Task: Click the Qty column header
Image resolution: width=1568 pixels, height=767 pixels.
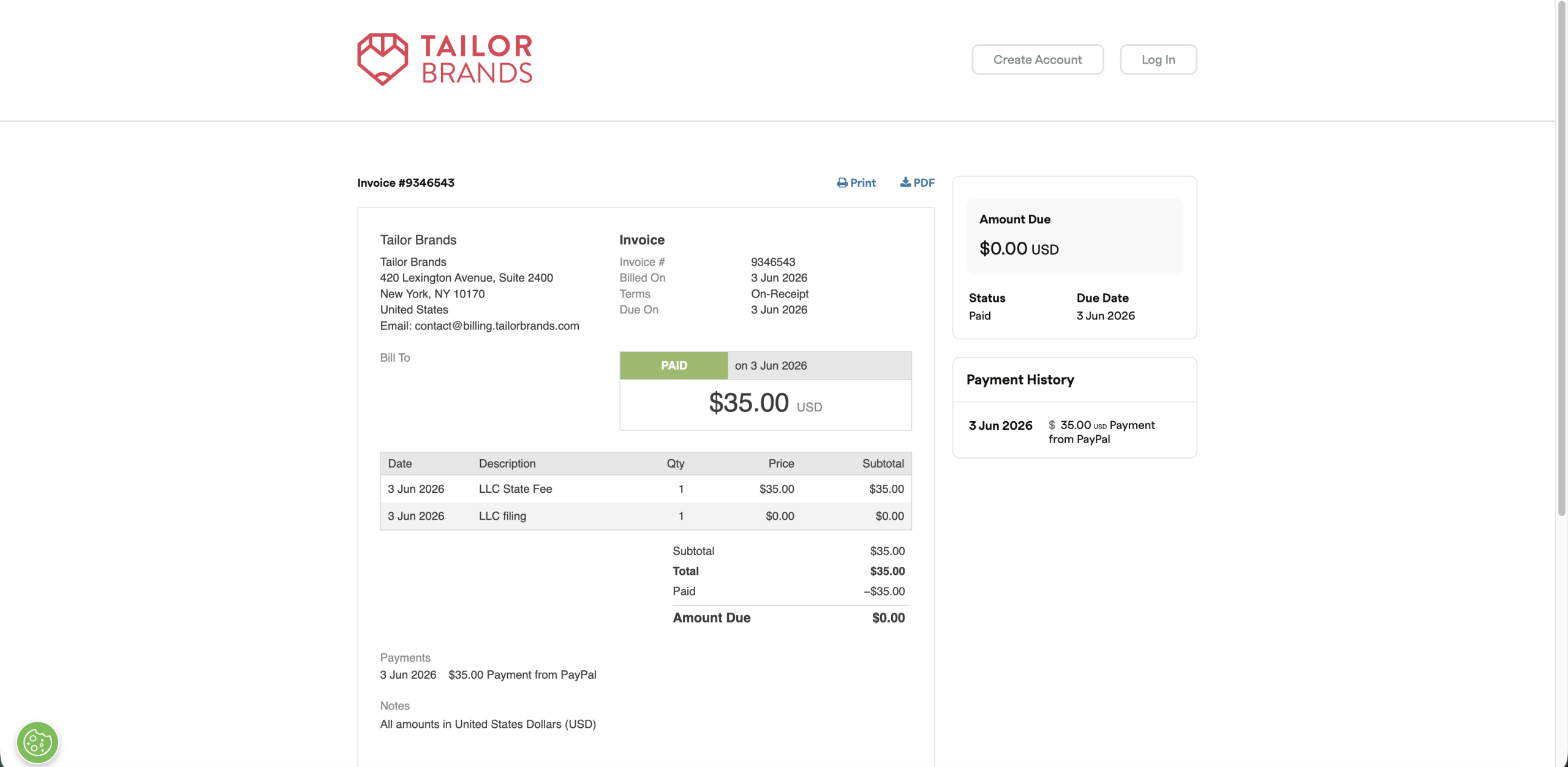Action: (676, 463)
